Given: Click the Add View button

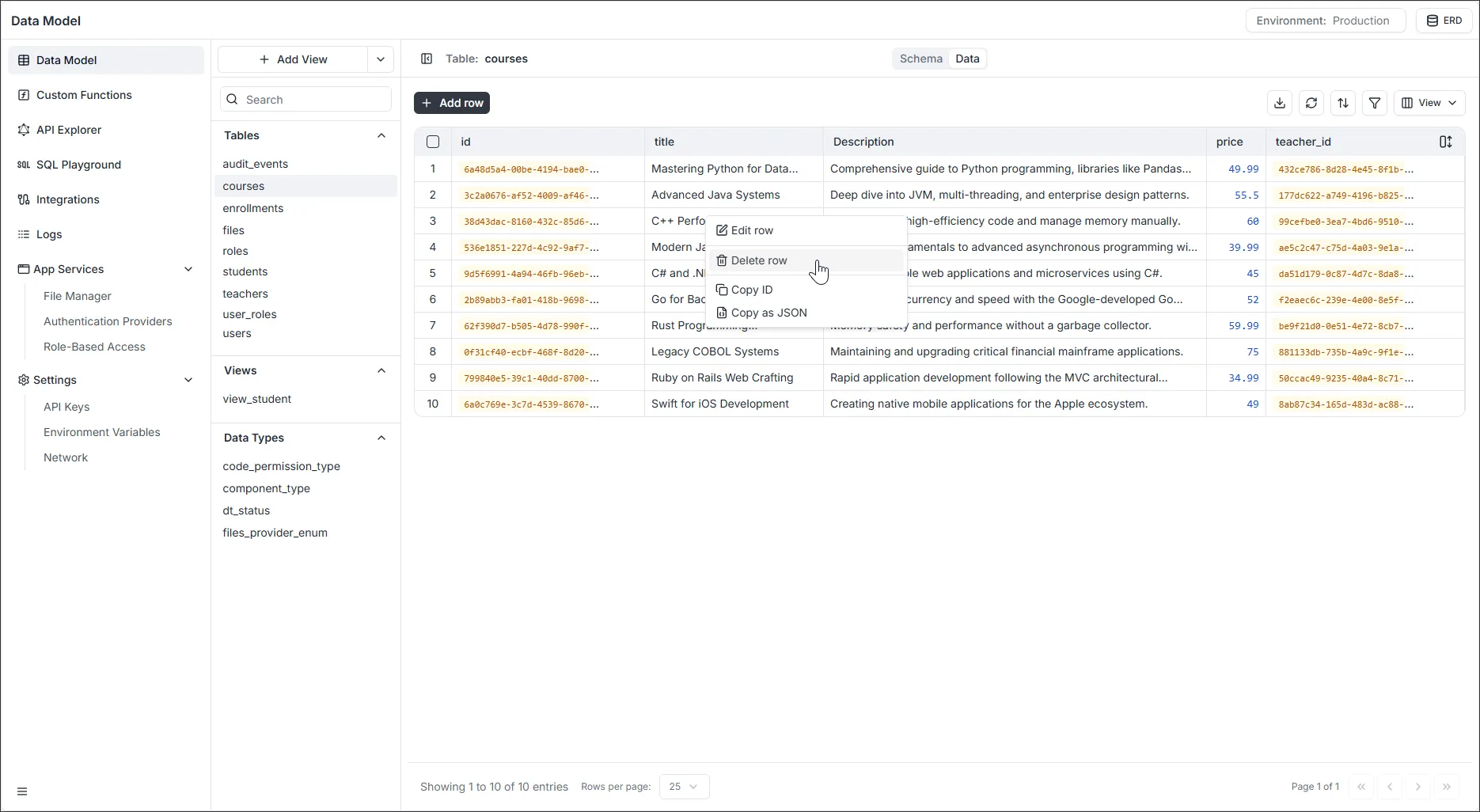Looking at the screenshot, I should click(x=293, y=59).
